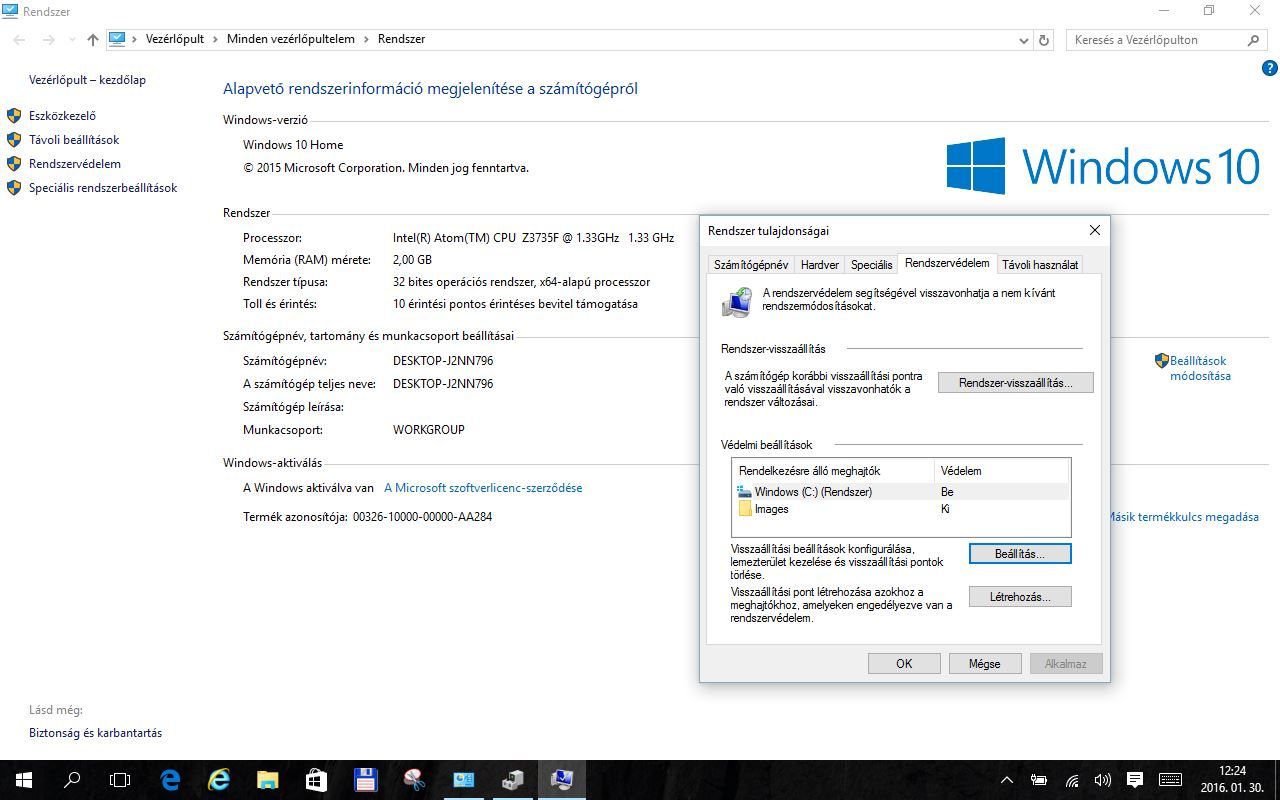Image resolution: width=1280 pixels, height=800 pixels.
Task: Open Biztonság és karbantartás link
Action: click(95, 733)
